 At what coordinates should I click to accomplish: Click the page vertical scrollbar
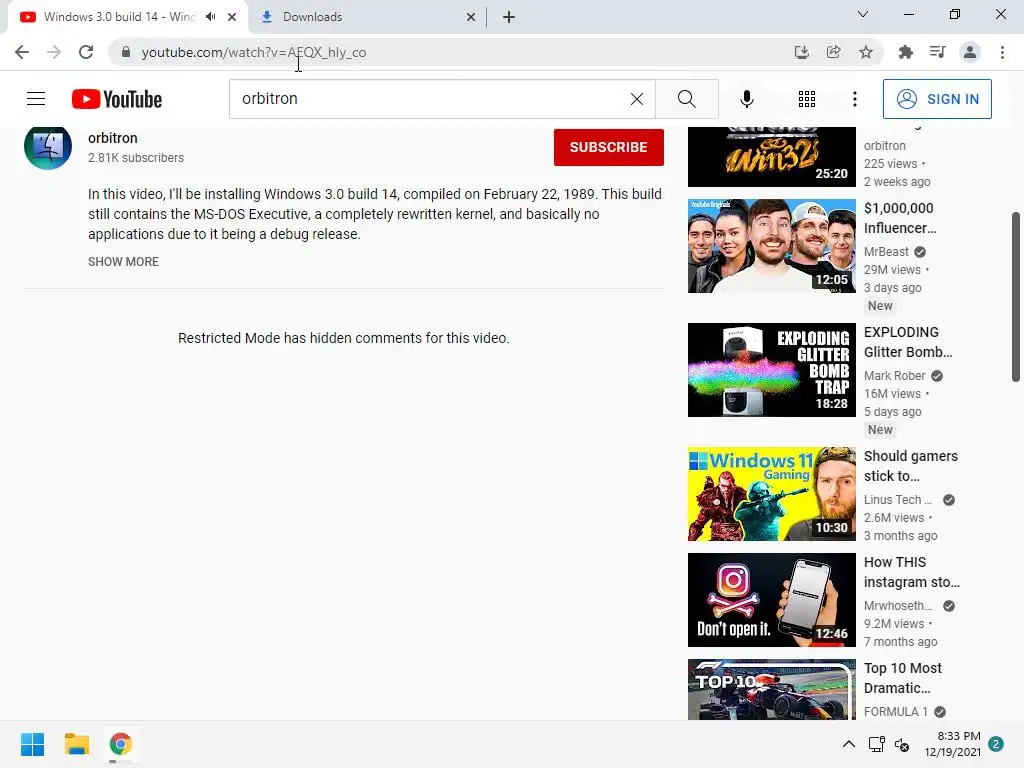coord(1016,296)
